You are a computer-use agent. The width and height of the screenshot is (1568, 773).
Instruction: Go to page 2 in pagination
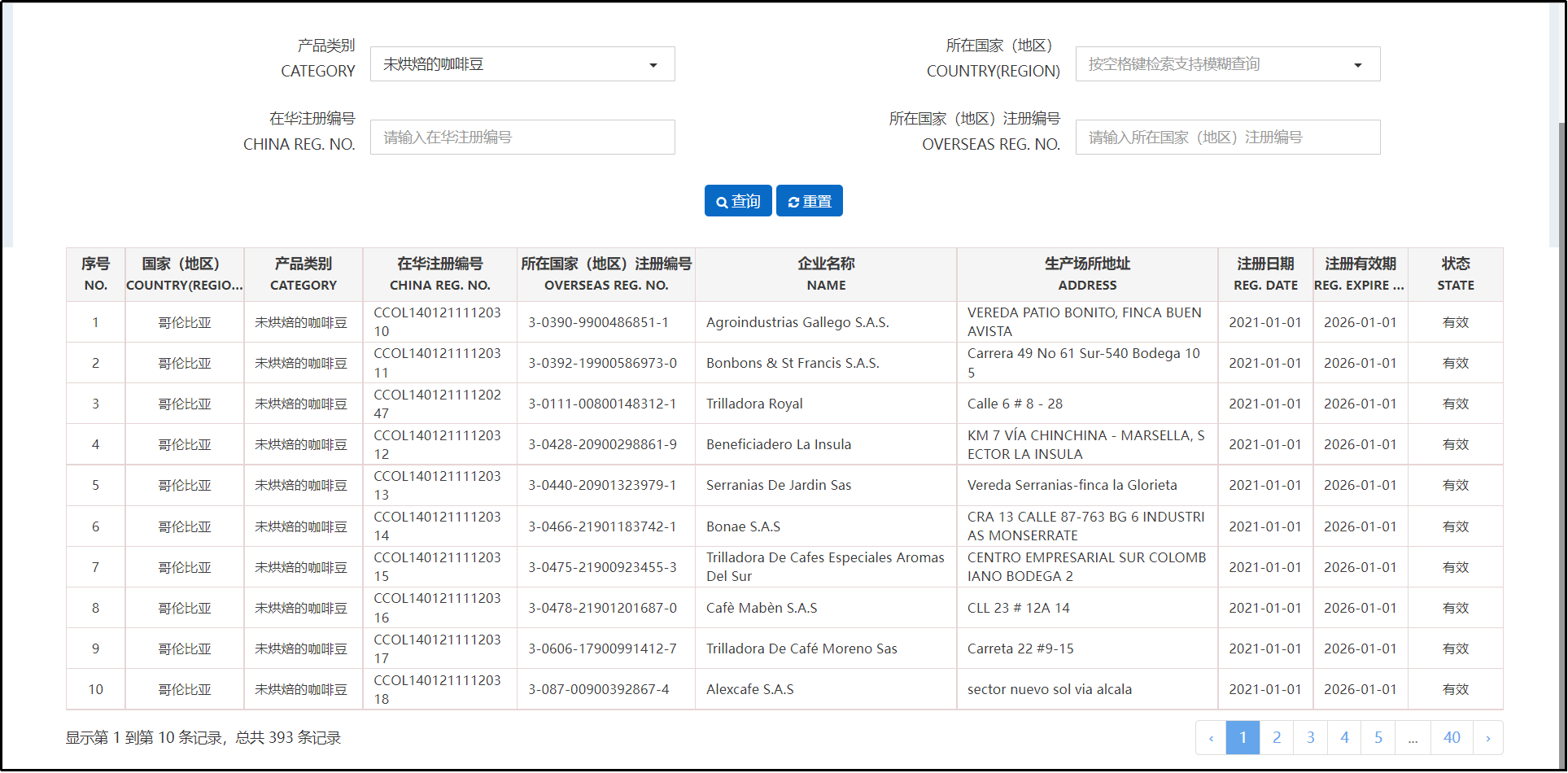[1277, 738]
